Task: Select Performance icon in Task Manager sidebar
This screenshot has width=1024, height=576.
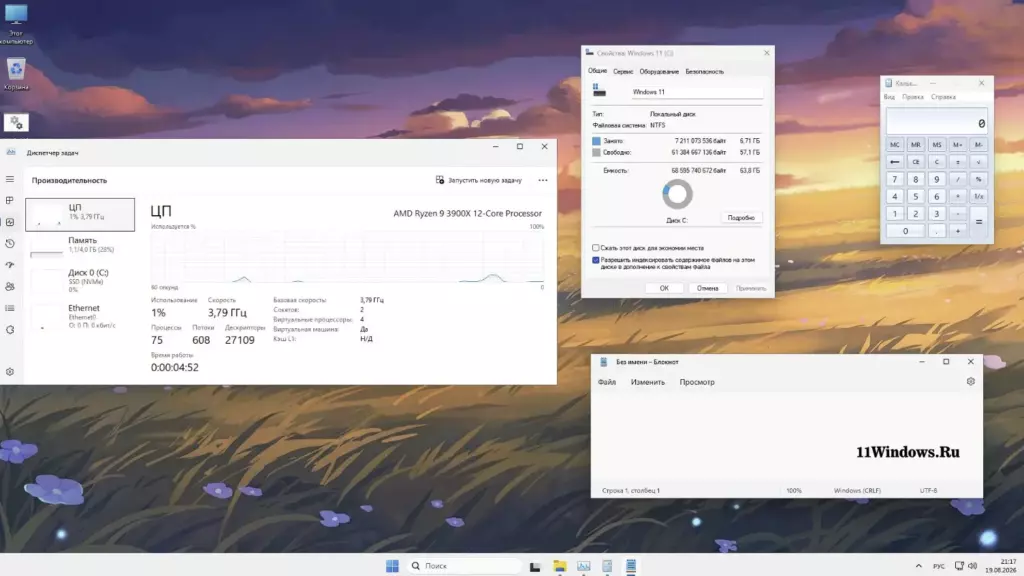Action: [10, 222]
